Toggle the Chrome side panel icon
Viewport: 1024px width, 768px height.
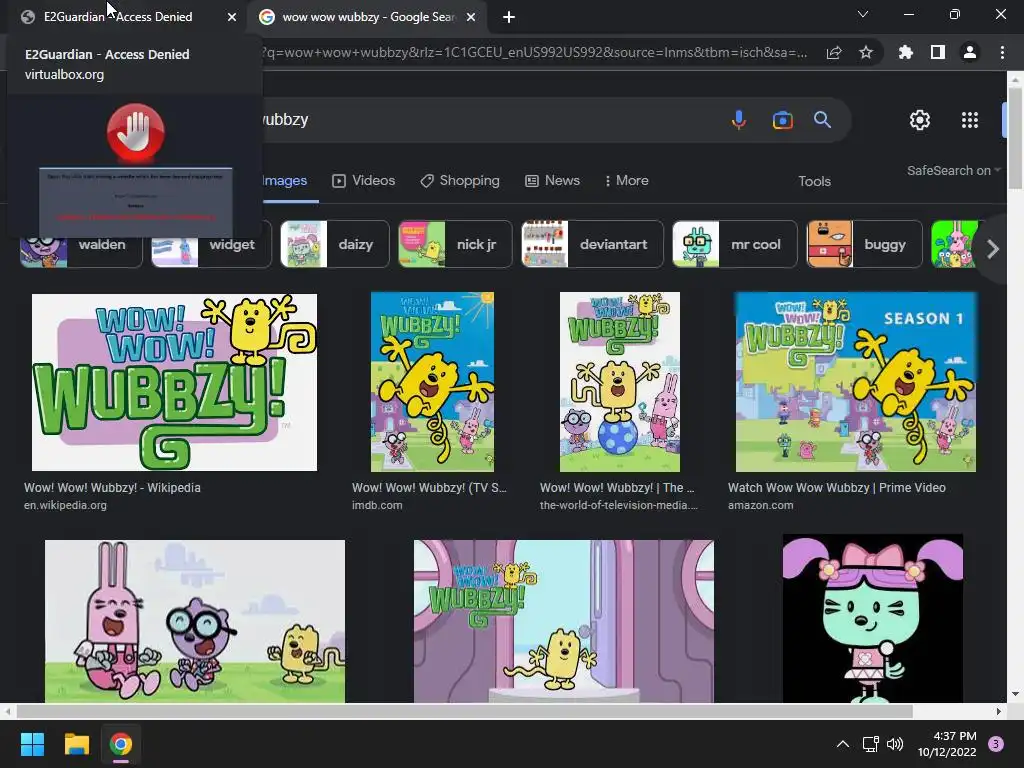(x=938, y=52)
